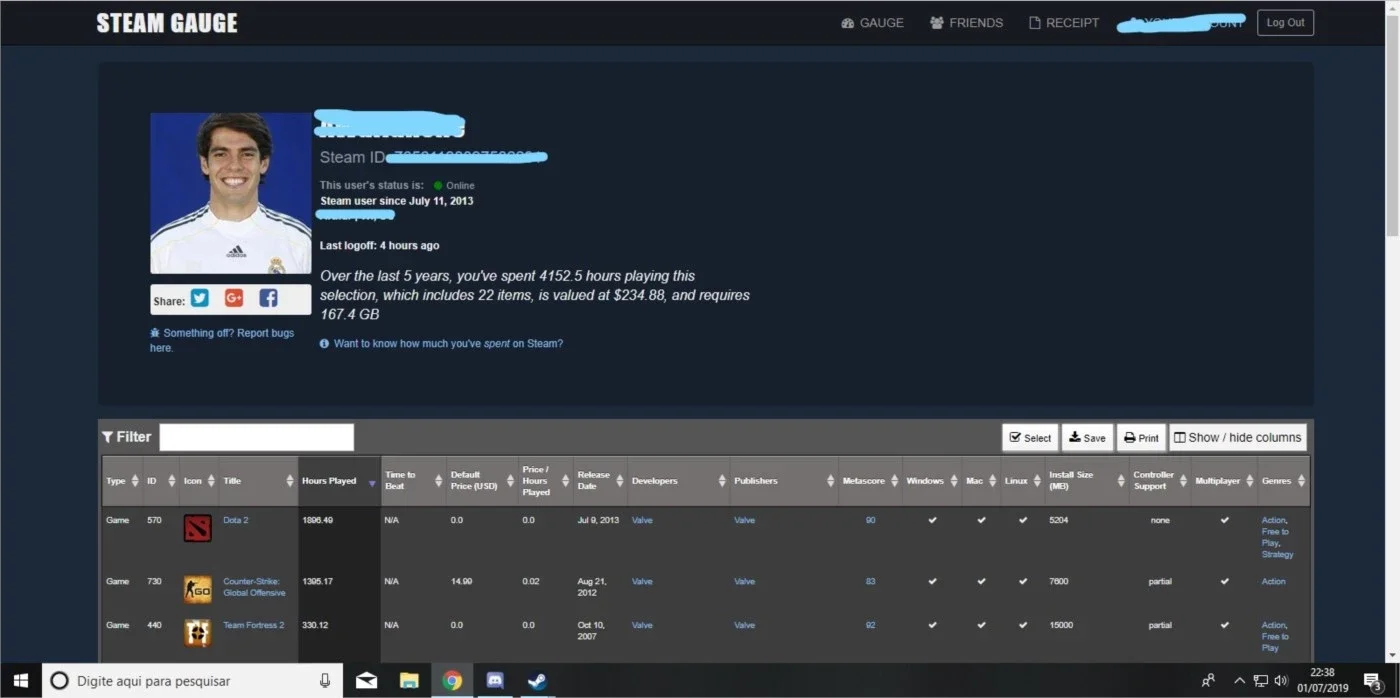Sort table by Release Date column
This screenshot has width=1400, height=698.
600,481
